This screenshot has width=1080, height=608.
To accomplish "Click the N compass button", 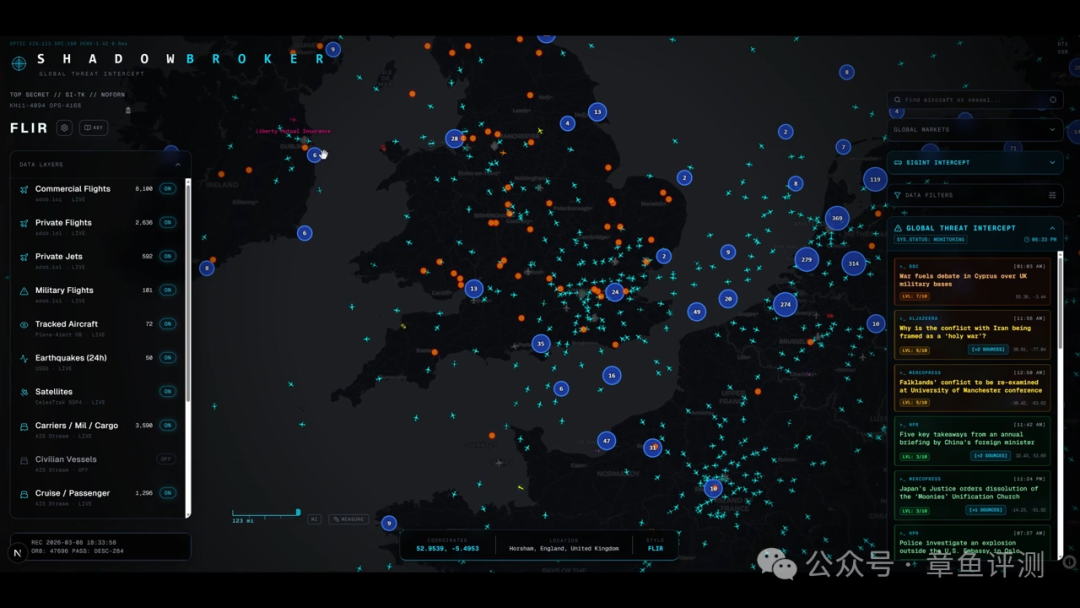I will [17, 552].
